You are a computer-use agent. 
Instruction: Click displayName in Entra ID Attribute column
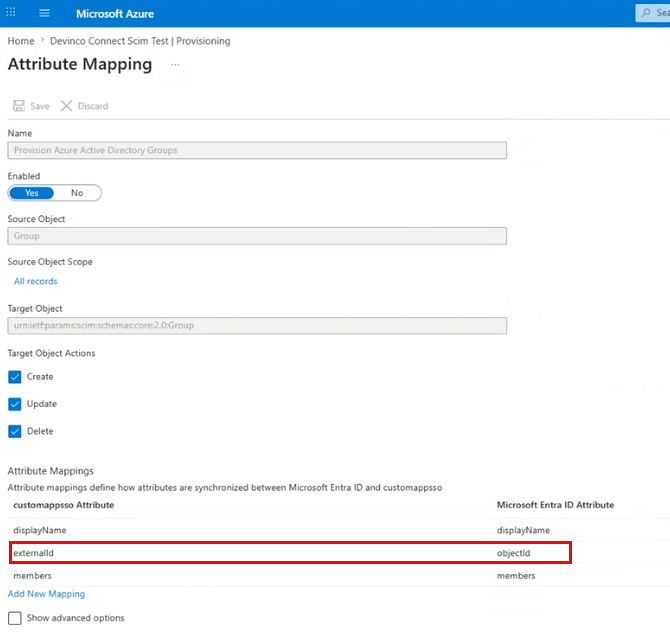point(523,530)
